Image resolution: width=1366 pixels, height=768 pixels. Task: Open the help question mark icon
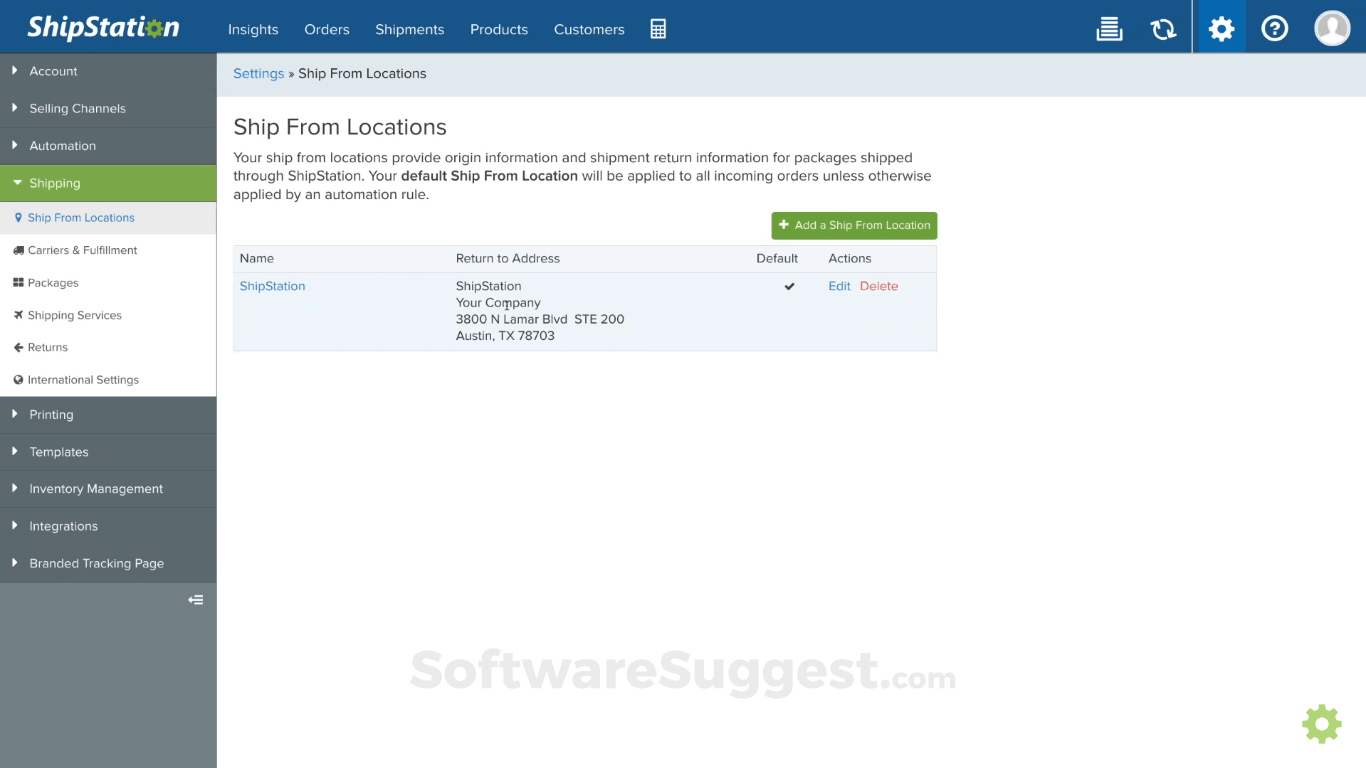(x=1274, y=29)
